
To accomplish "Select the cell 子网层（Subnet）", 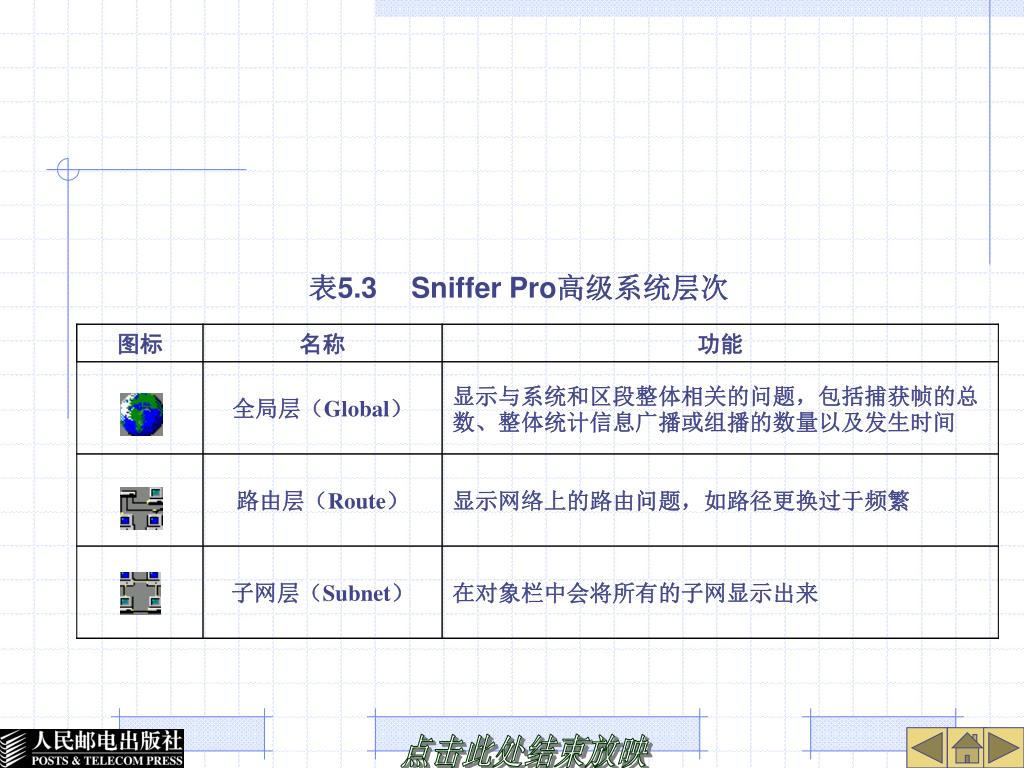I will [322, 593].
